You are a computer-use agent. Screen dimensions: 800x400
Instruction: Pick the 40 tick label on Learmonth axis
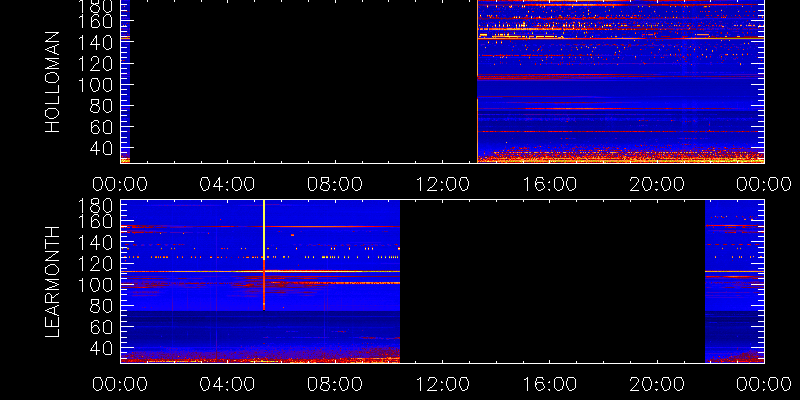(102, 348)
